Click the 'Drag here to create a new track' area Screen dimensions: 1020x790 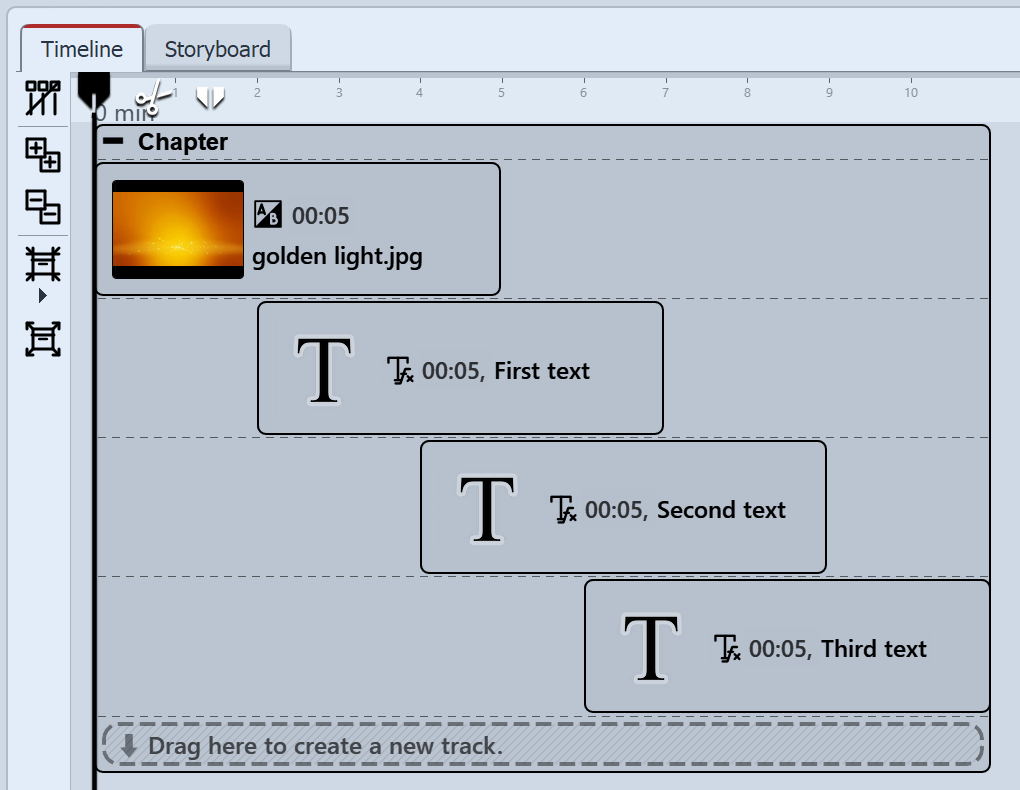point(544,744)
